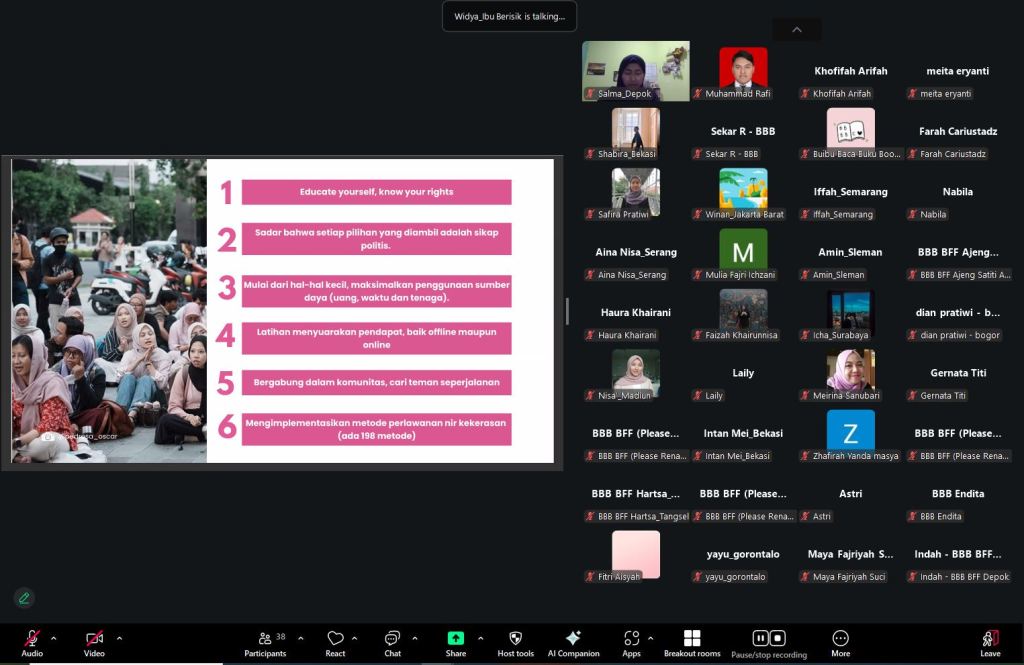
Task: Turn on camera with Video button
Action: tap(94, 642)
